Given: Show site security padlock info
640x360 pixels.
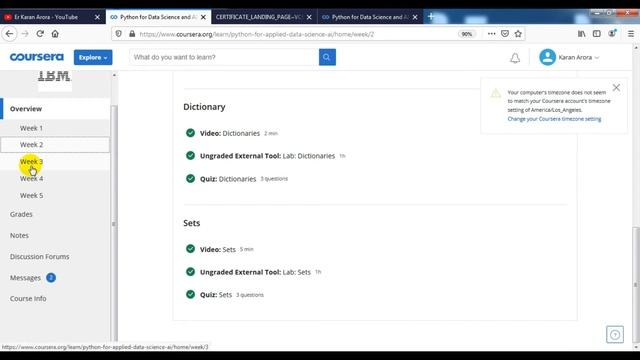Looking at the screenshot, I should (132, 34).
